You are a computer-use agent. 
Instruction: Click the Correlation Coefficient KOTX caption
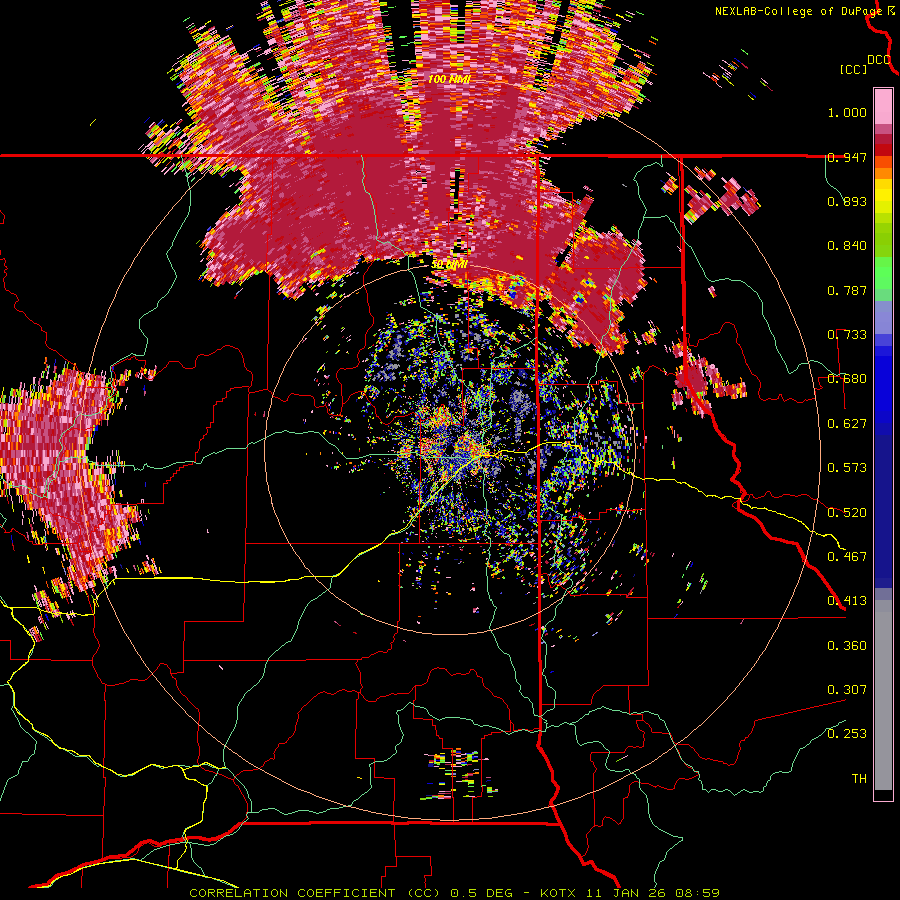(x=454, y=893)
